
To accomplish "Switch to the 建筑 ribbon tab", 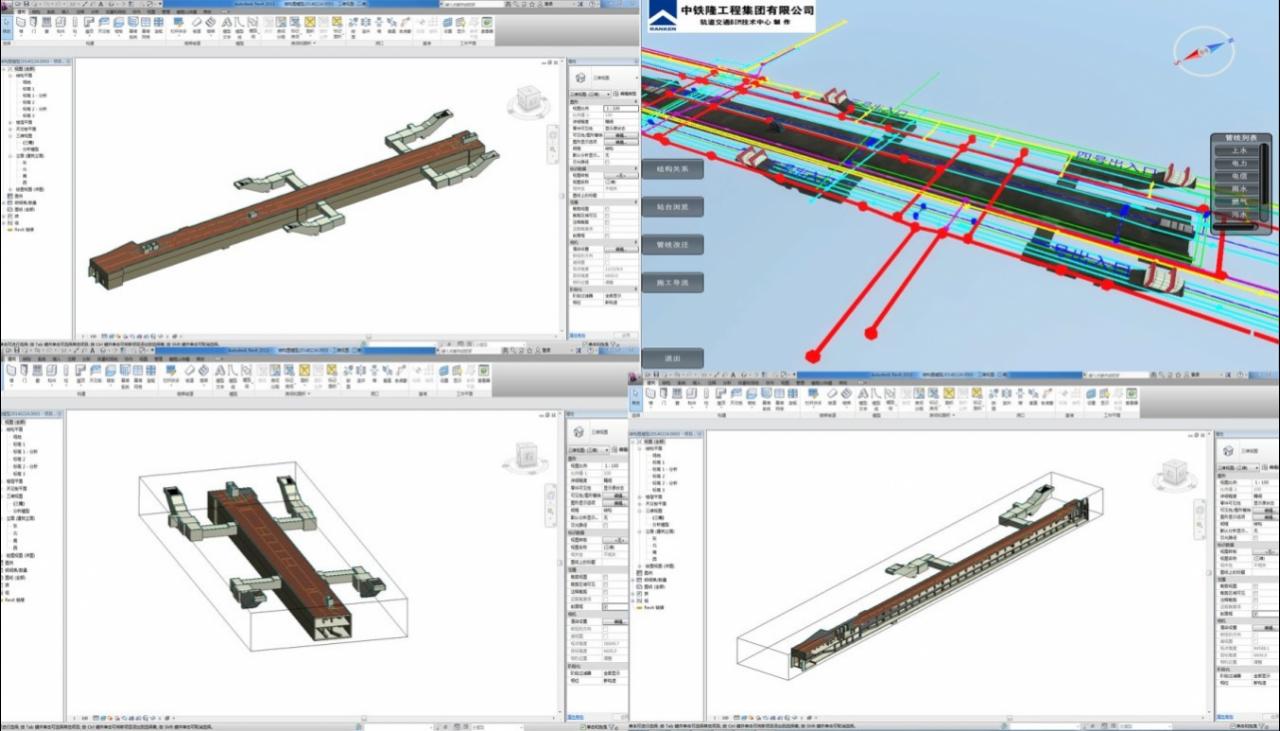I will [21, 11].
